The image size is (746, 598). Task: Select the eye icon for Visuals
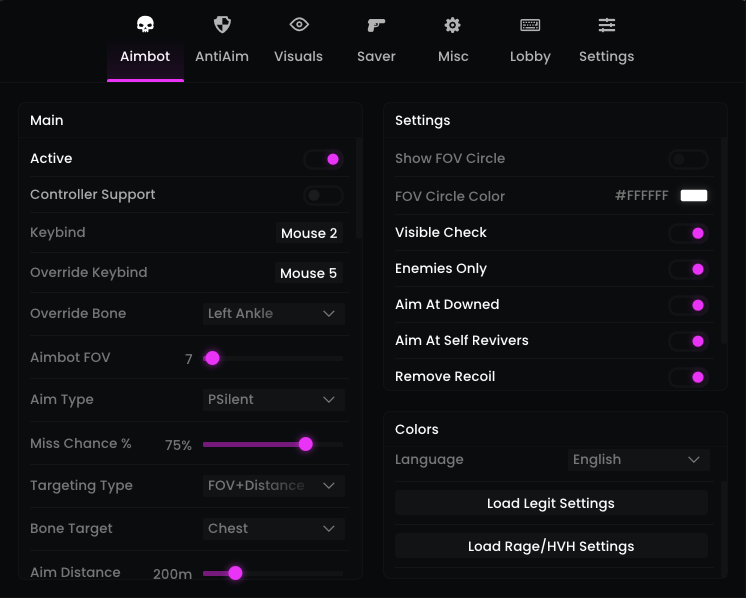pyautogui.click(x=299, y=25)
